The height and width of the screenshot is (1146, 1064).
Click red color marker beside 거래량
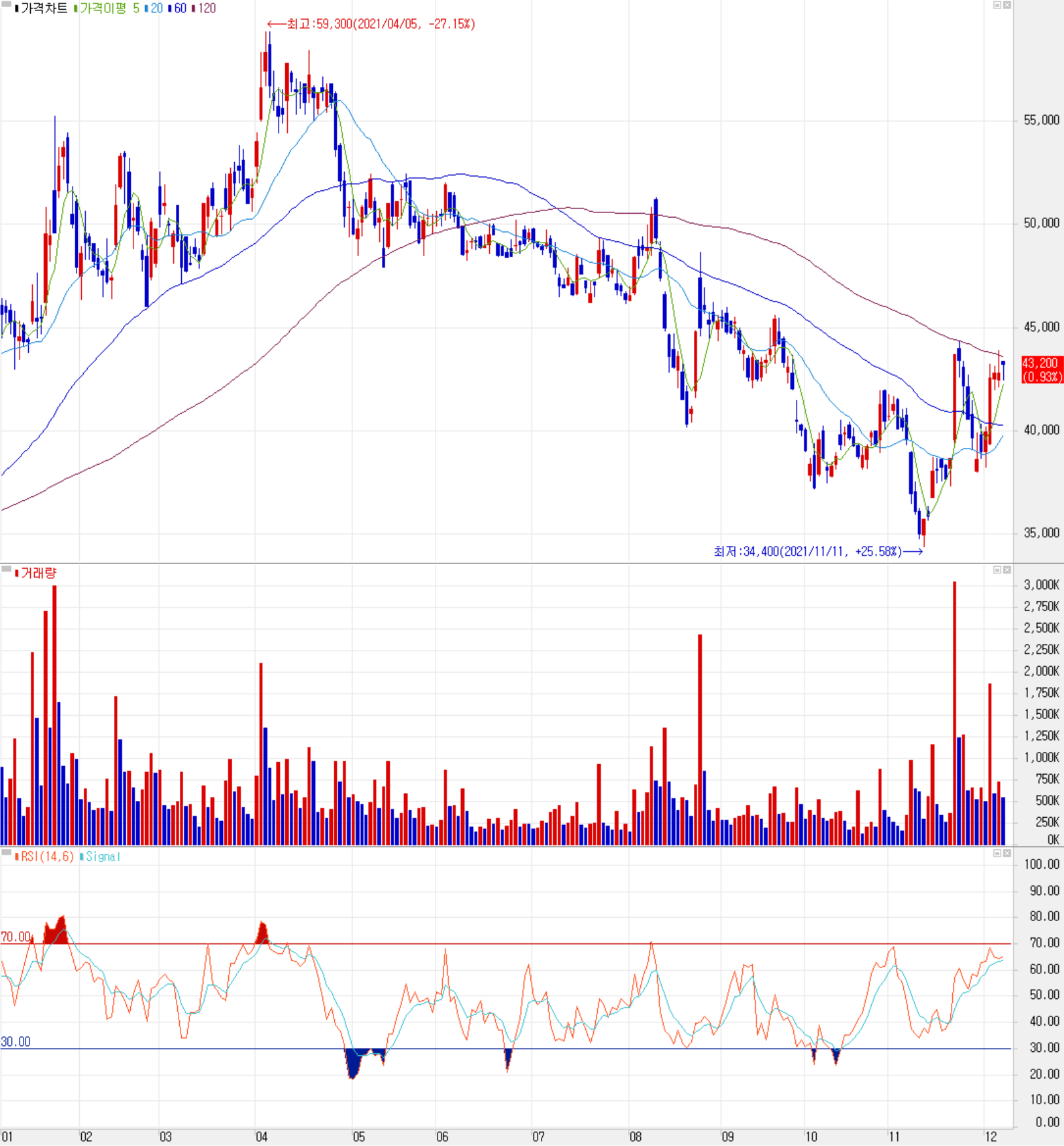tap(17, 573)
